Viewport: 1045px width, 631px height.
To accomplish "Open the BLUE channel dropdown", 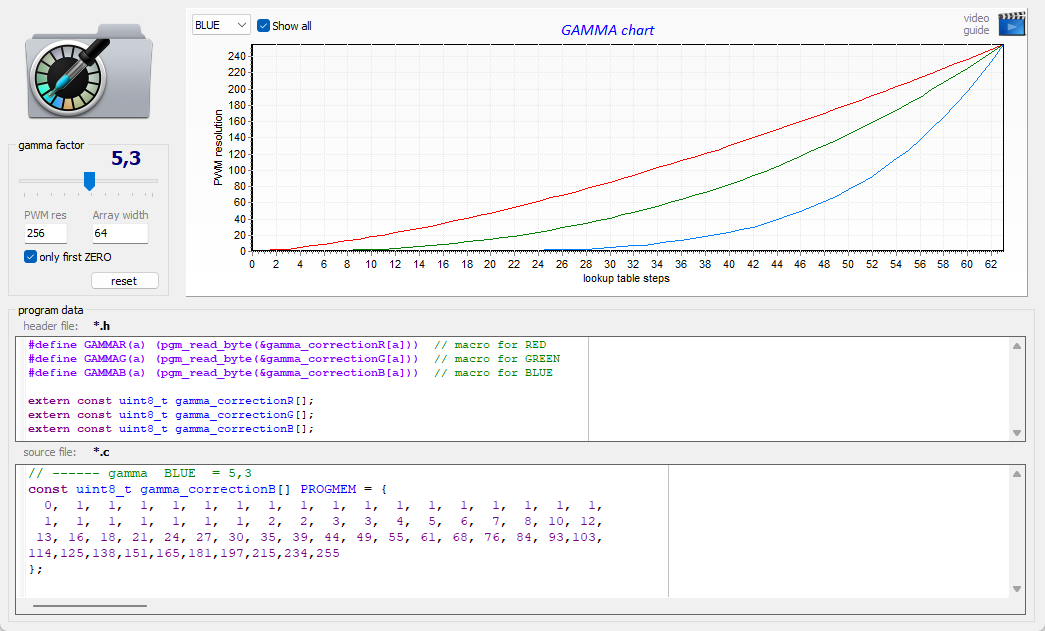I will (x=221, y=25).
